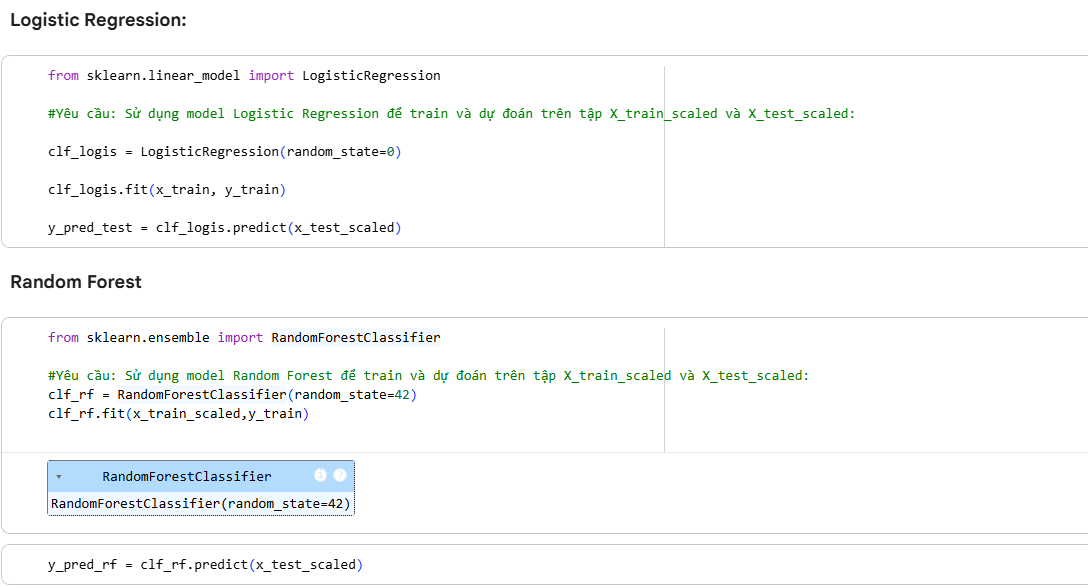Viewport: 1088px width, 588px height.
Task: Place cursor on 'from sklearn.linear_model import LogisticRegression' line
Action: tap(244, 76)
